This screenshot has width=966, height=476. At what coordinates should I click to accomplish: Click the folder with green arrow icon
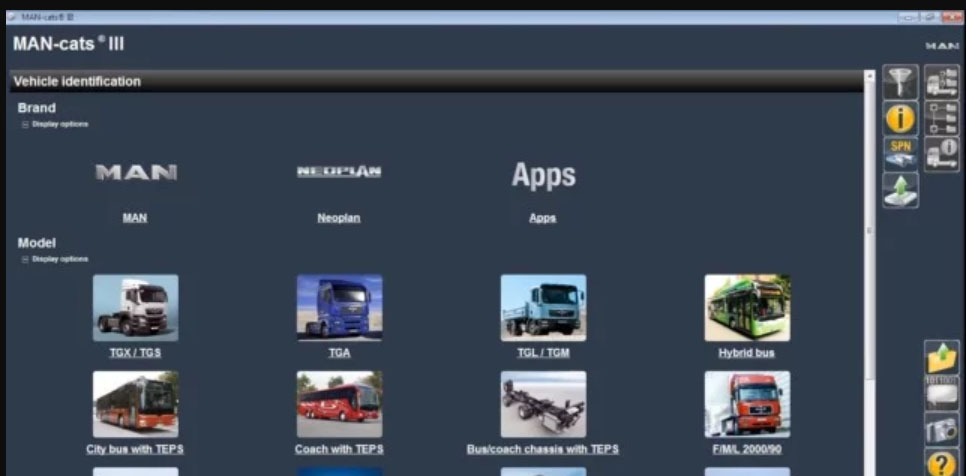[x=942, y=357]
